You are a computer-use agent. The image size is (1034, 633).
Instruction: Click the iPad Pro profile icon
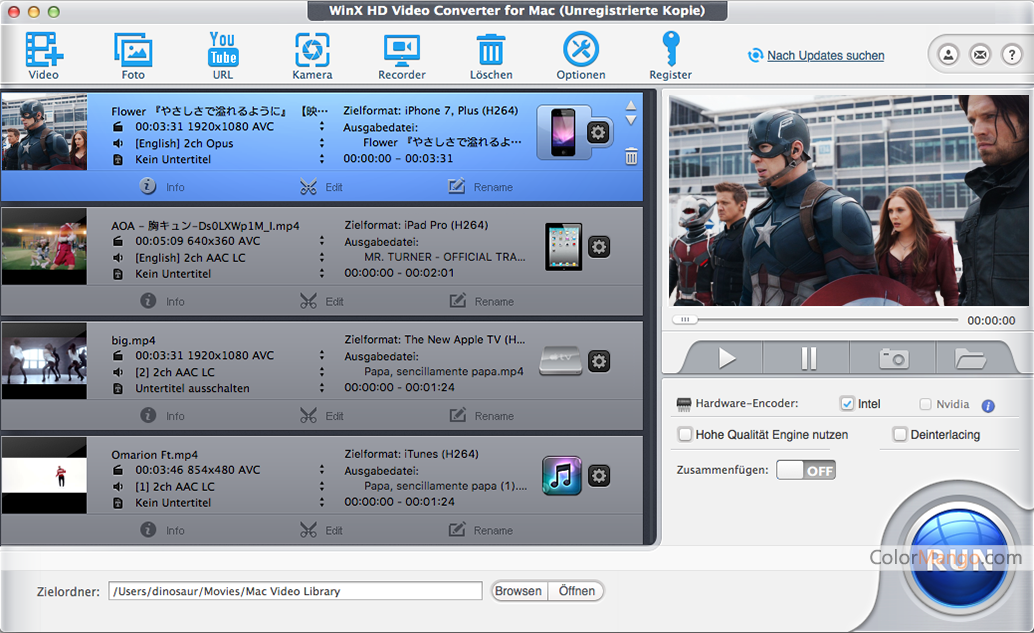(x=563, y=247)
